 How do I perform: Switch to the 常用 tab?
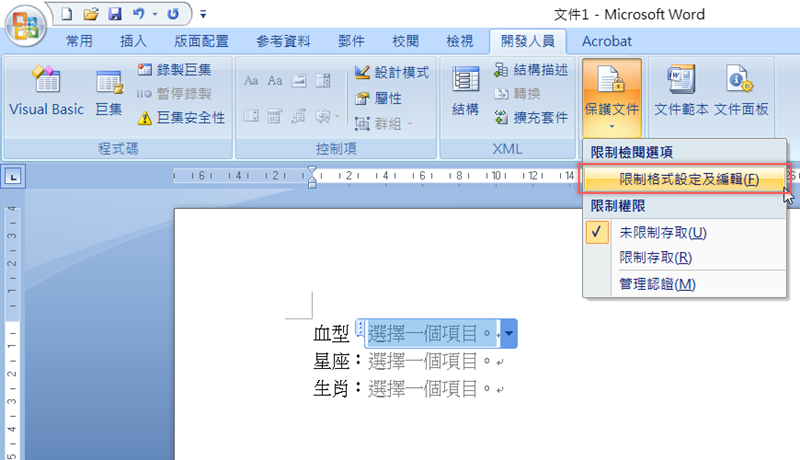coord(79,41)
